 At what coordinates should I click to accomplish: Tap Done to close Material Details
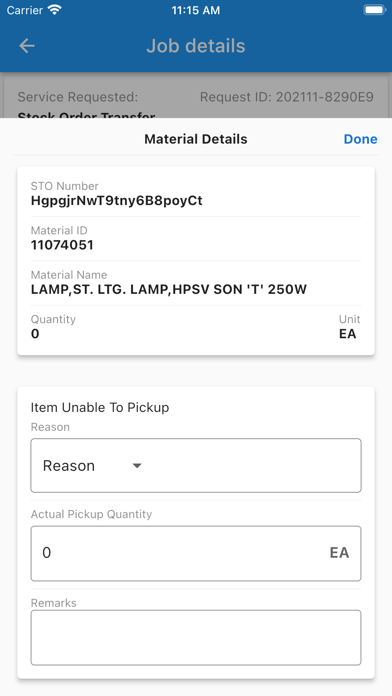tap(360, 139)
